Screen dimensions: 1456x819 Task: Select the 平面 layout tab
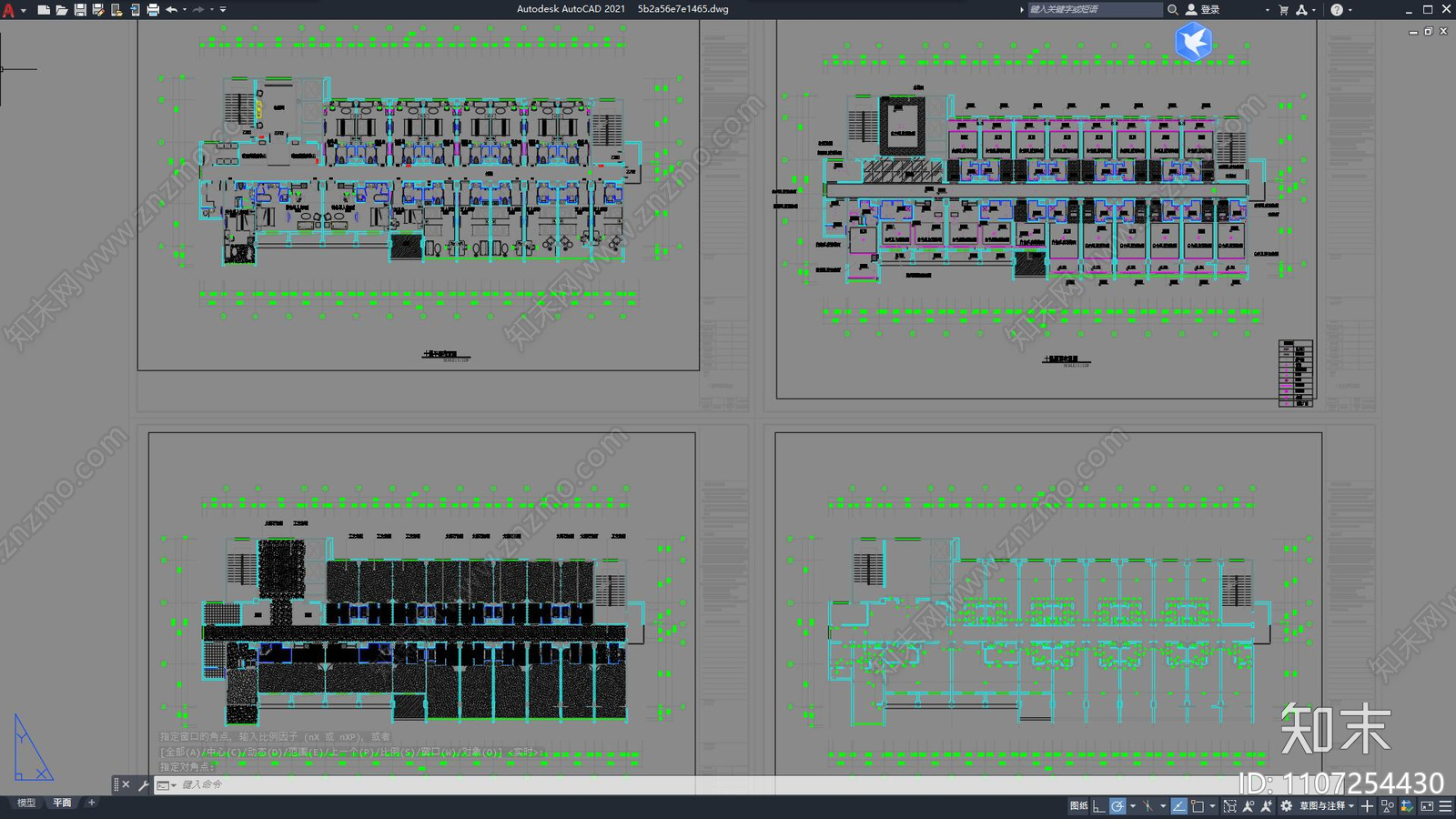pos(62,803)
